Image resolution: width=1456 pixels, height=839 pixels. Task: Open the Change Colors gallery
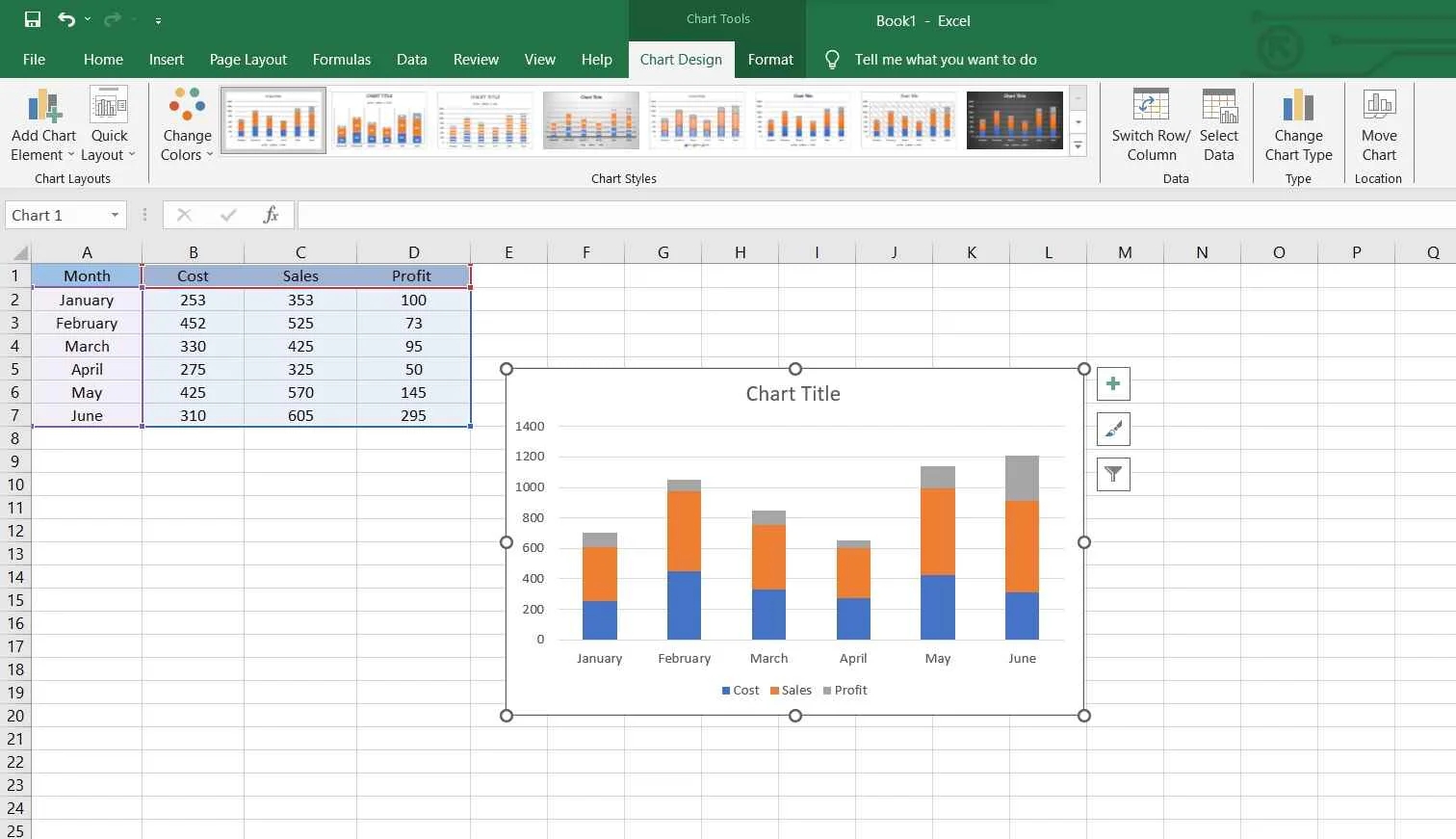coord(185,125)
